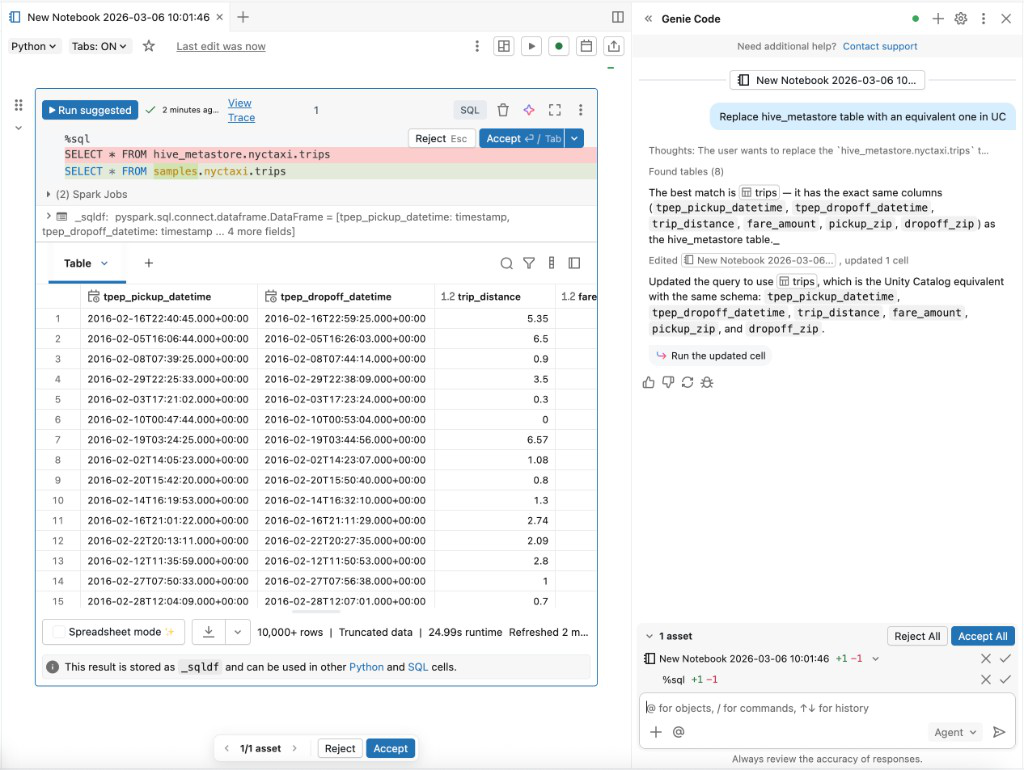Open Genie Code settings gear
This screenshot has width=1024, height=770.
[x=960, y=18]
